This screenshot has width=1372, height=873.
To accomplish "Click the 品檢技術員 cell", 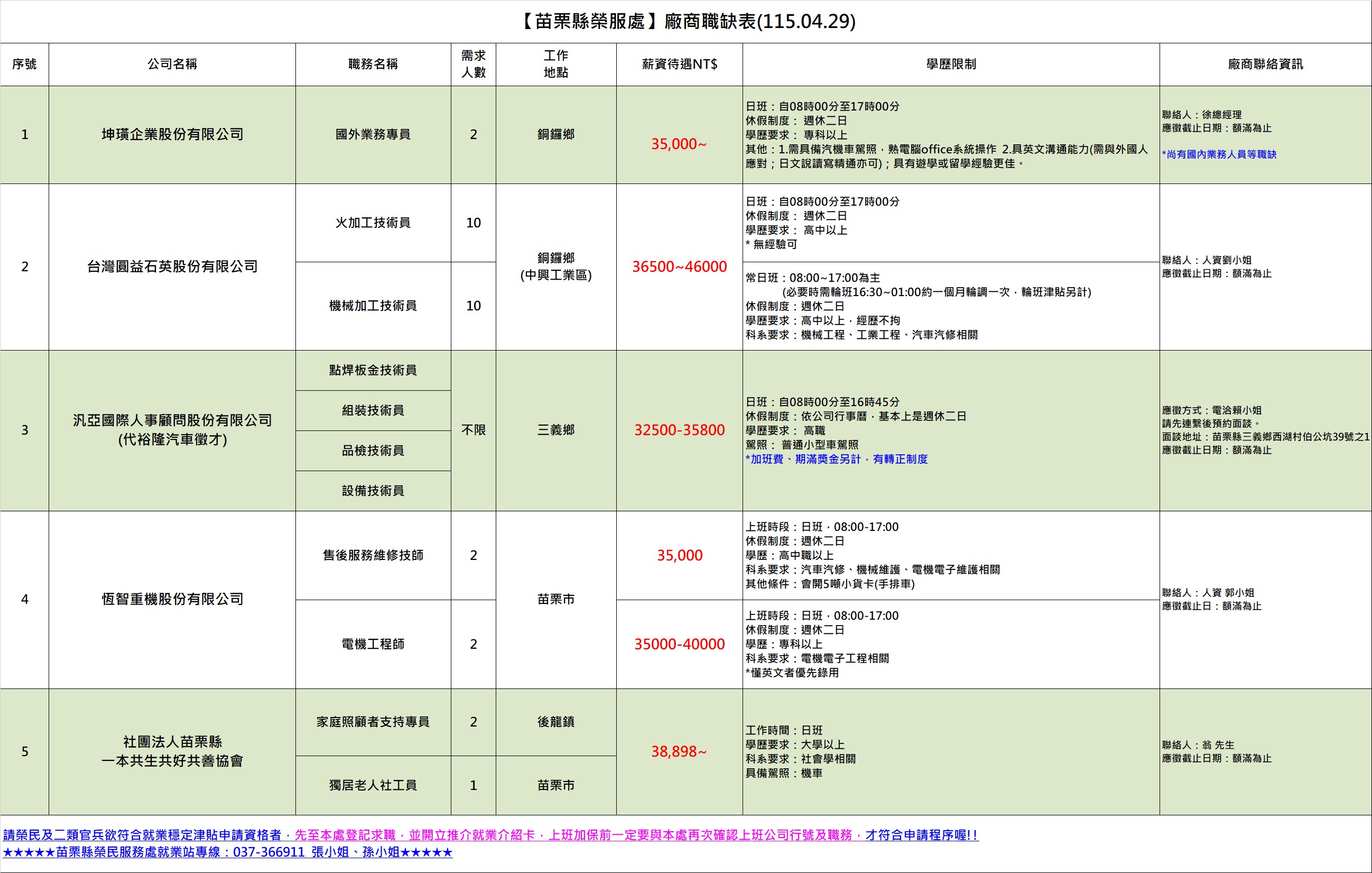I will point(373,451).
